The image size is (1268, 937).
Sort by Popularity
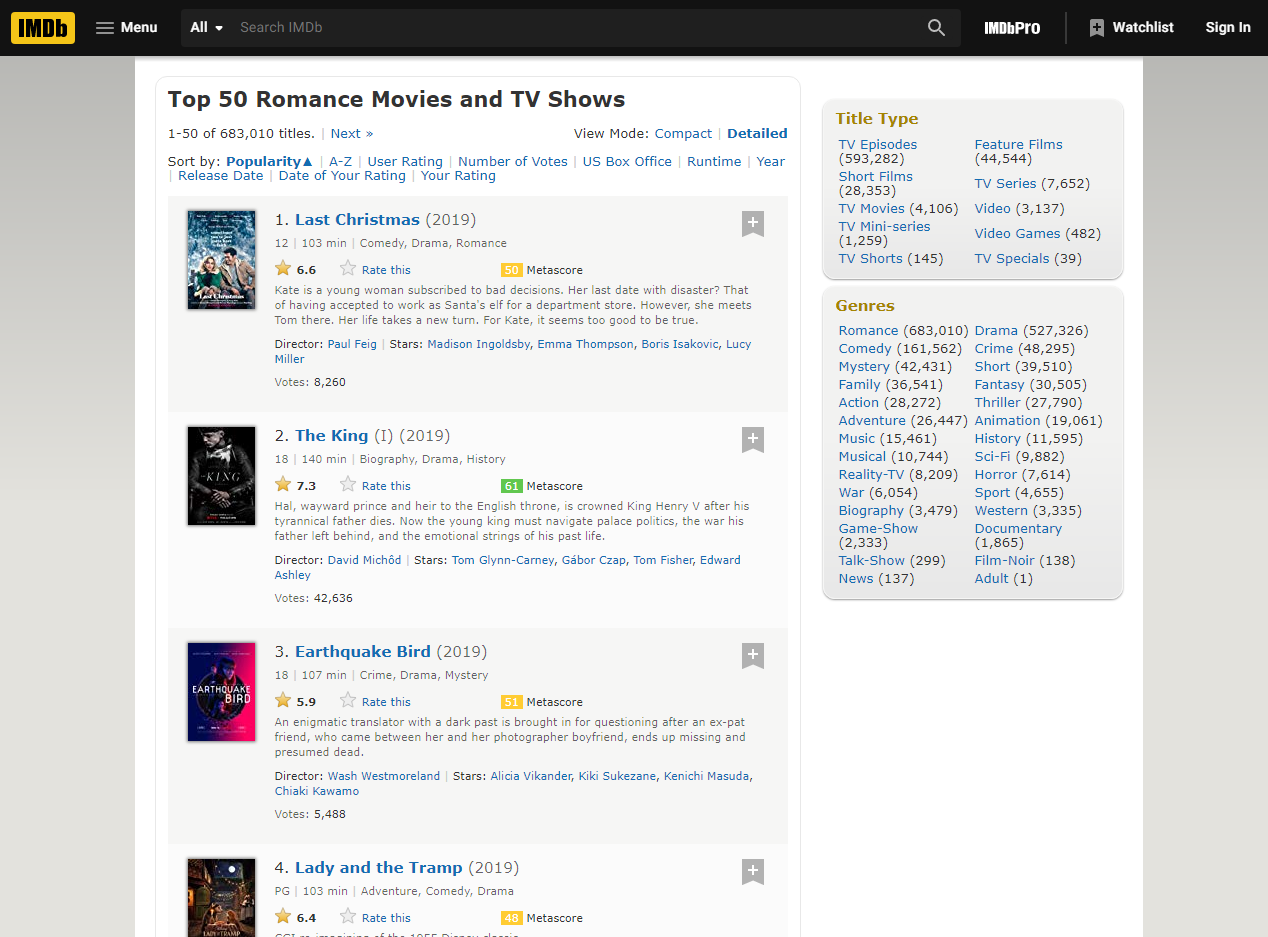pyautogui.click(x=269, y=162)
